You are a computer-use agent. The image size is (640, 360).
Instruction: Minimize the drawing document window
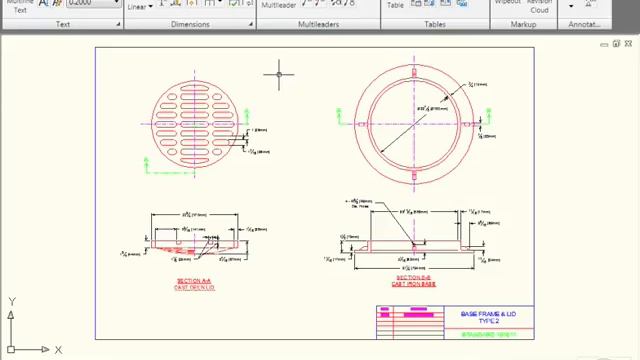[x=604, y=44]
